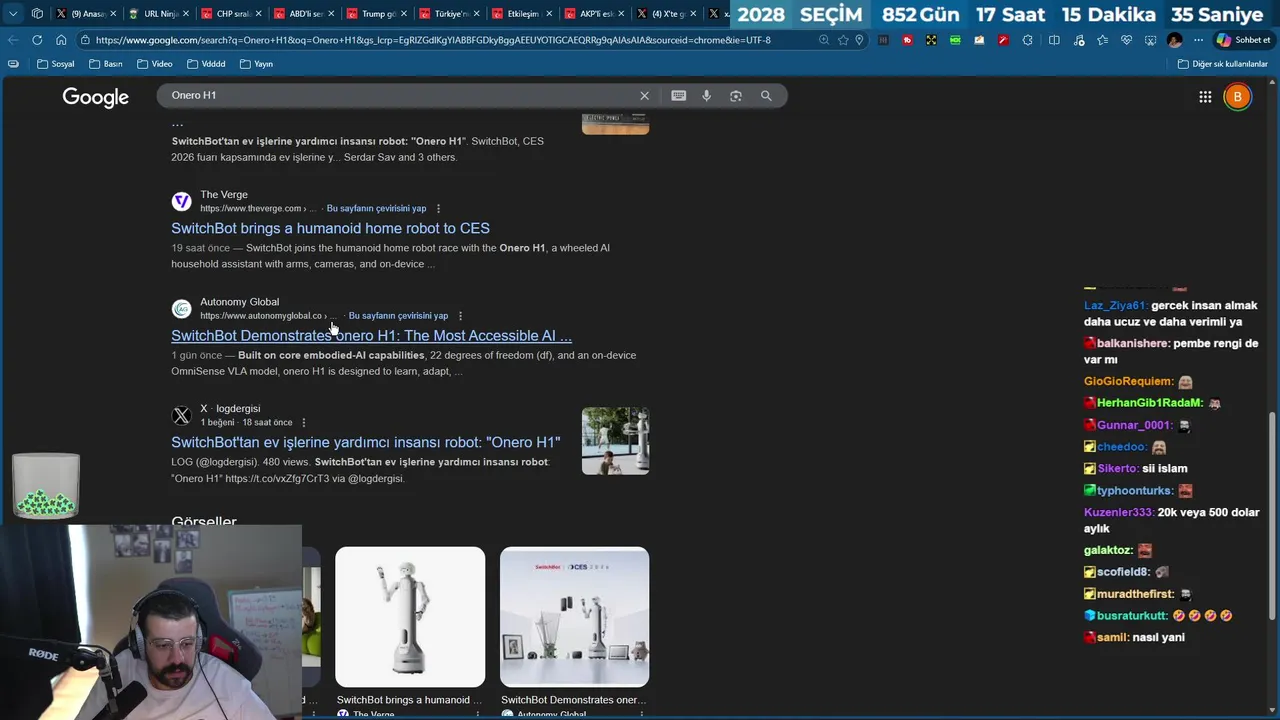1280x720 pixels.
Task: Toggle split screen view icon
Action: (x=1054, y=40)
